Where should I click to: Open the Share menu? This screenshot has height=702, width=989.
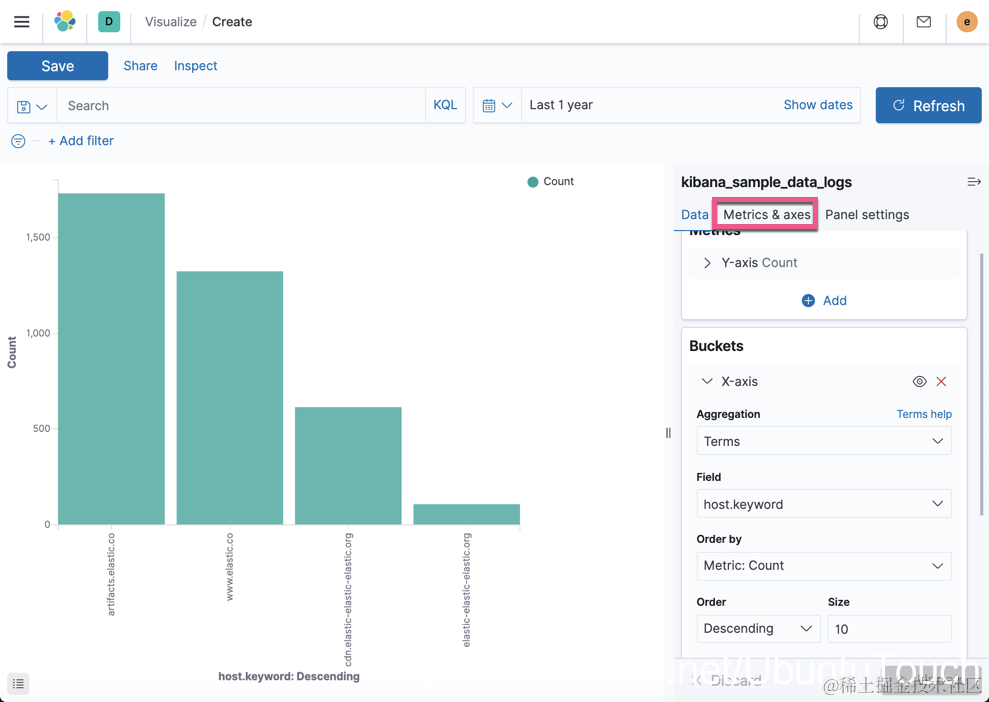pyautogui.click(x=140, y=66)
